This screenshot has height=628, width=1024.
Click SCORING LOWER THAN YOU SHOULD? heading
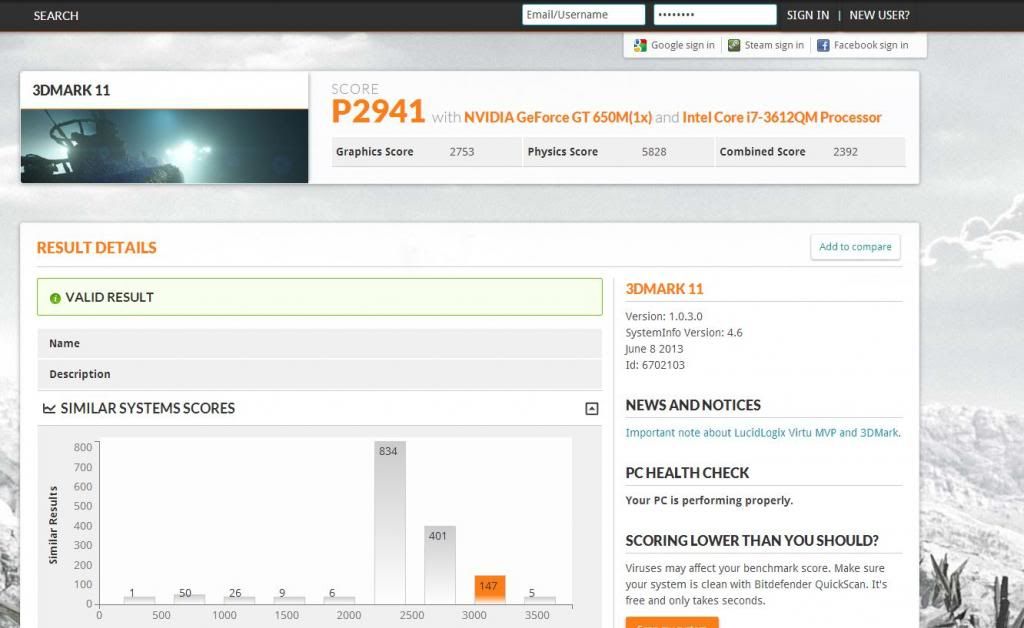(752, 541)
